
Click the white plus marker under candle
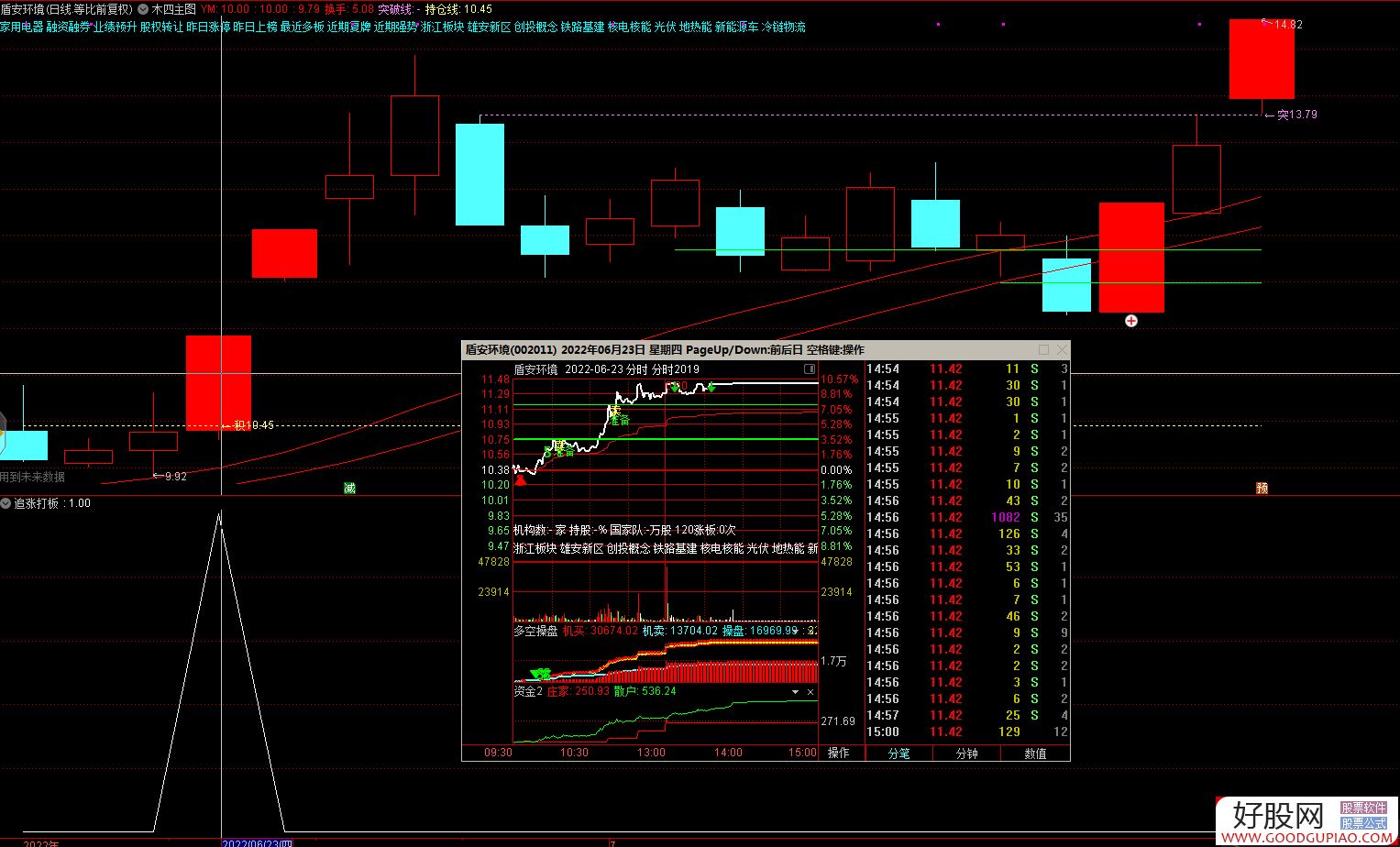tap(1131, 320)
